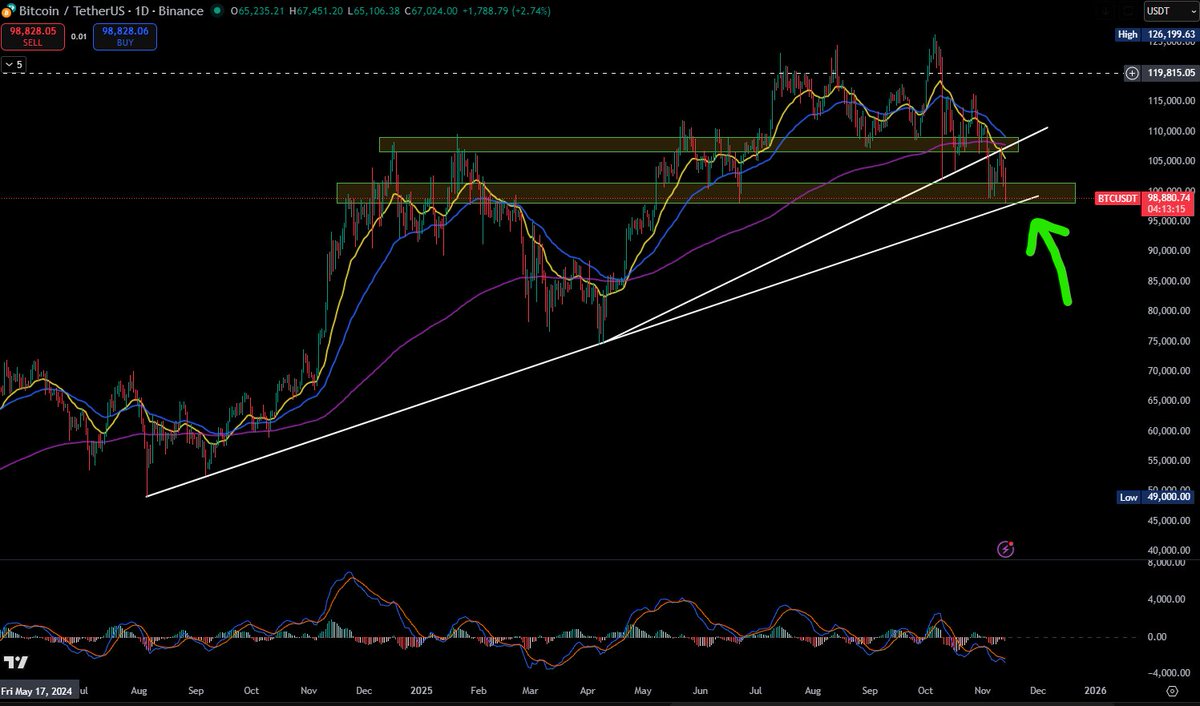Expand the collapsed indicators legend showing 5
This screenshot has width=1200, height=706.
[x=14, y=64]
